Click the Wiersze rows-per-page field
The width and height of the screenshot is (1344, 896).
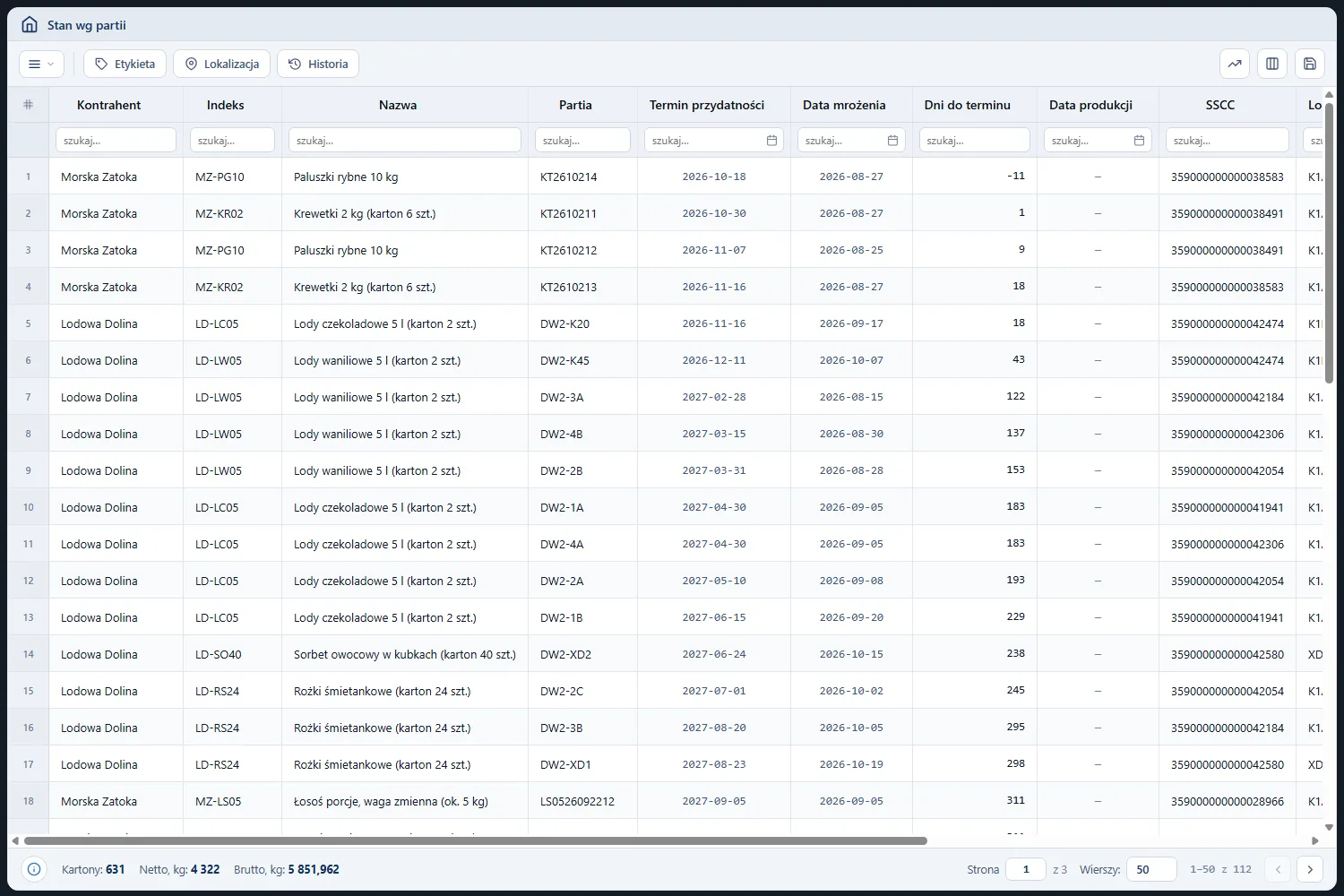1151,869
